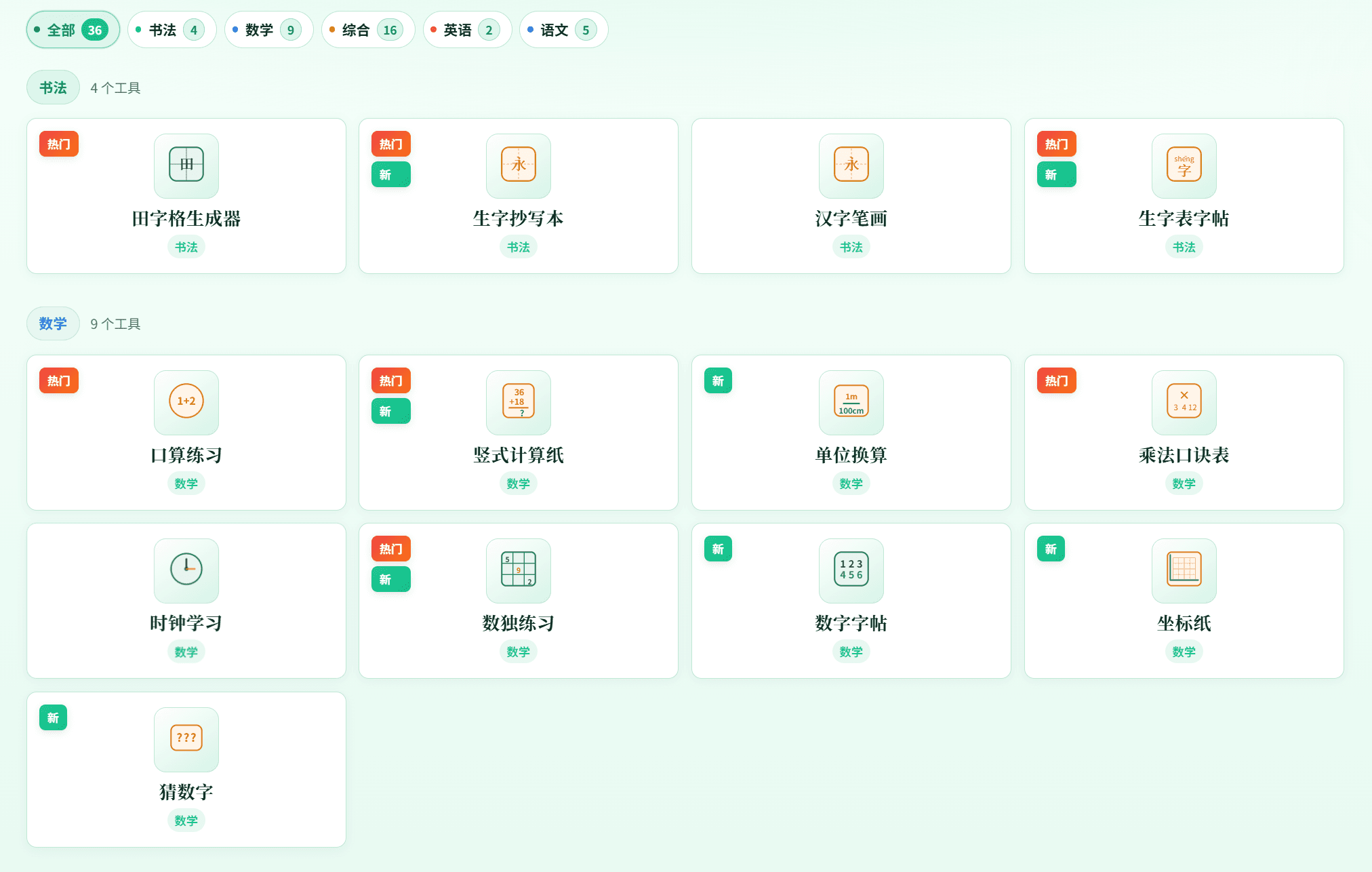
Task: Click the 9 个工具 count text
Action: (115, 324)
